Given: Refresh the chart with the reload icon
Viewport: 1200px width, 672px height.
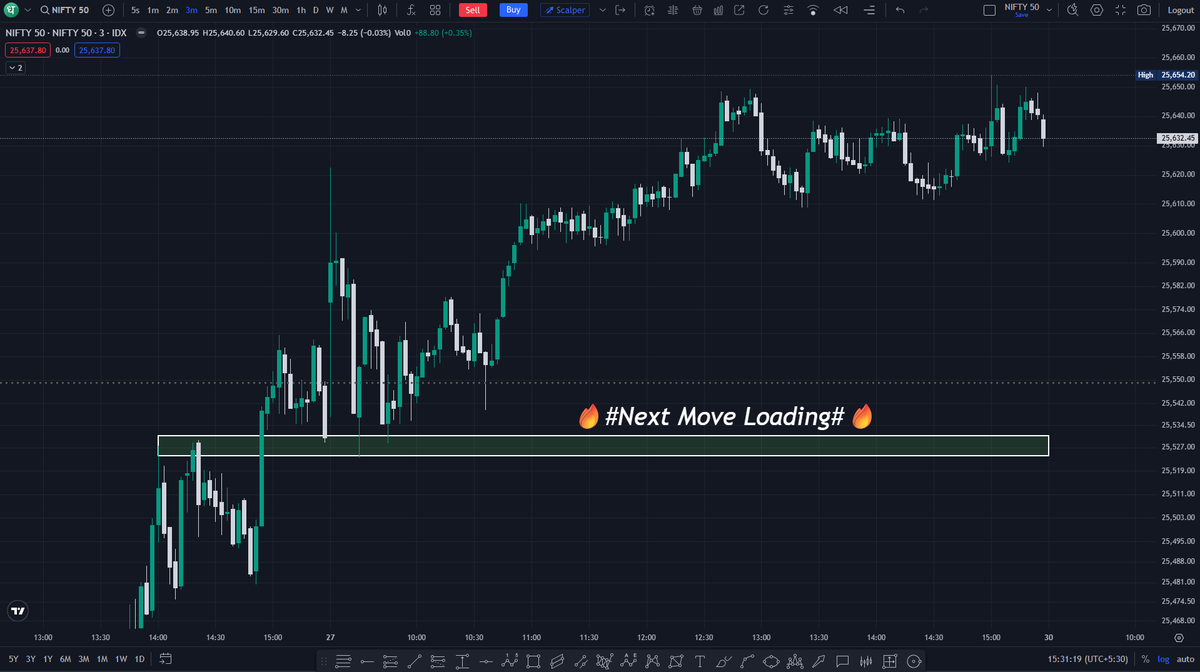Looking at the screenshot, I should (763, 10).
